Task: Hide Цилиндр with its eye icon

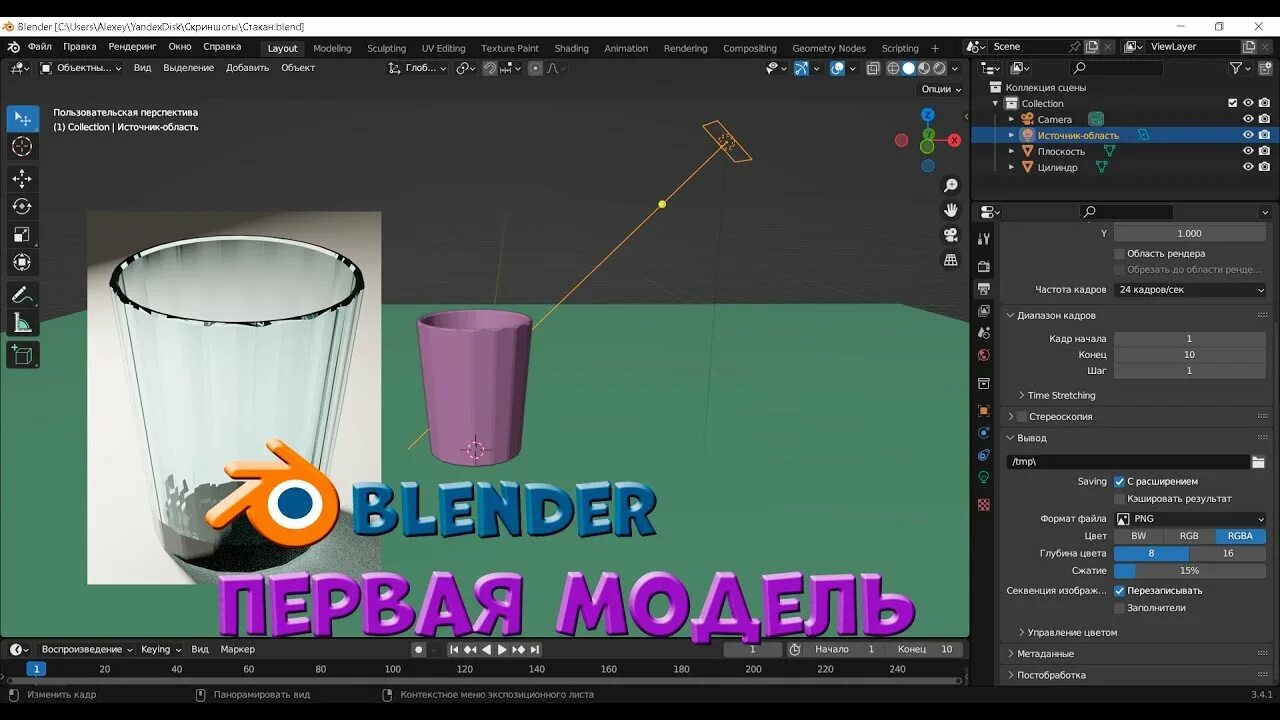Action: [x=1248, y=167]
